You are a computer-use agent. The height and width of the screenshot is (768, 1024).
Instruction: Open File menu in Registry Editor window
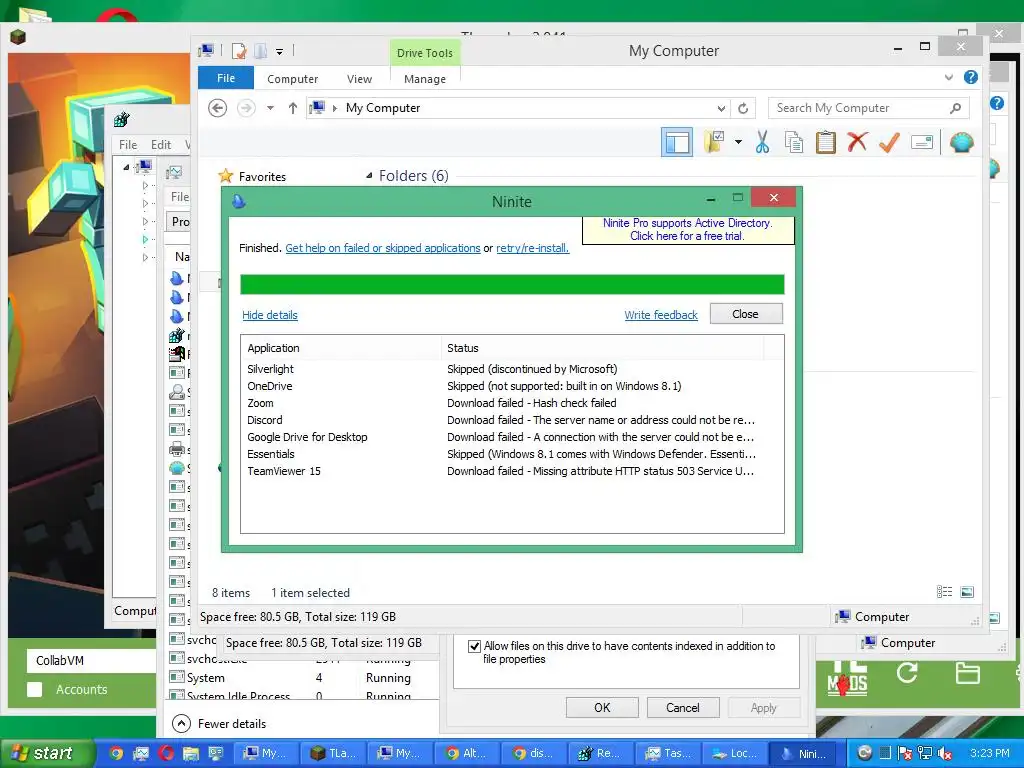[x=128, y=144]
